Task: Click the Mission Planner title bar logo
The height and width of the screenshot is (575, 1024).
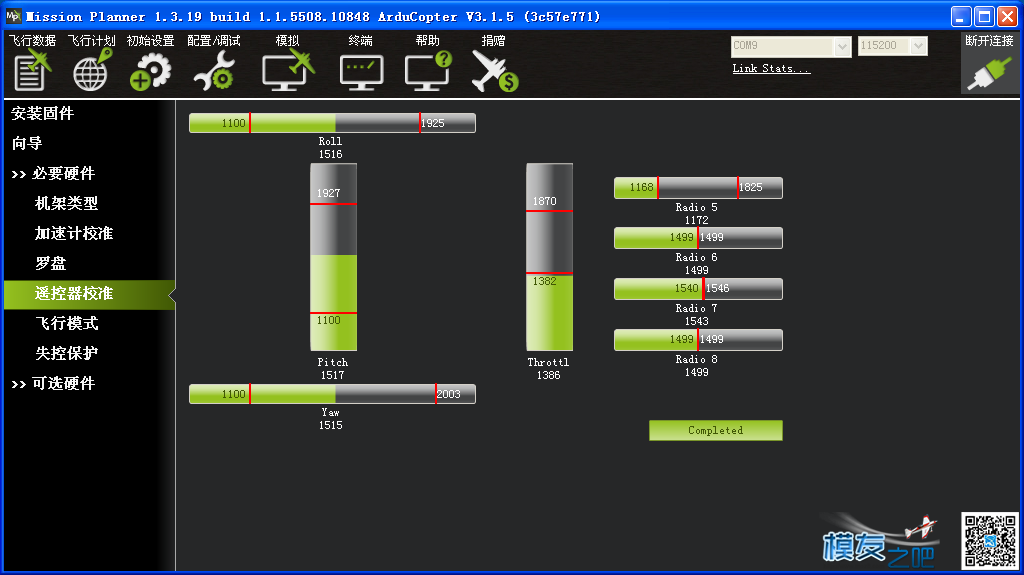Action: coord(13,16)
